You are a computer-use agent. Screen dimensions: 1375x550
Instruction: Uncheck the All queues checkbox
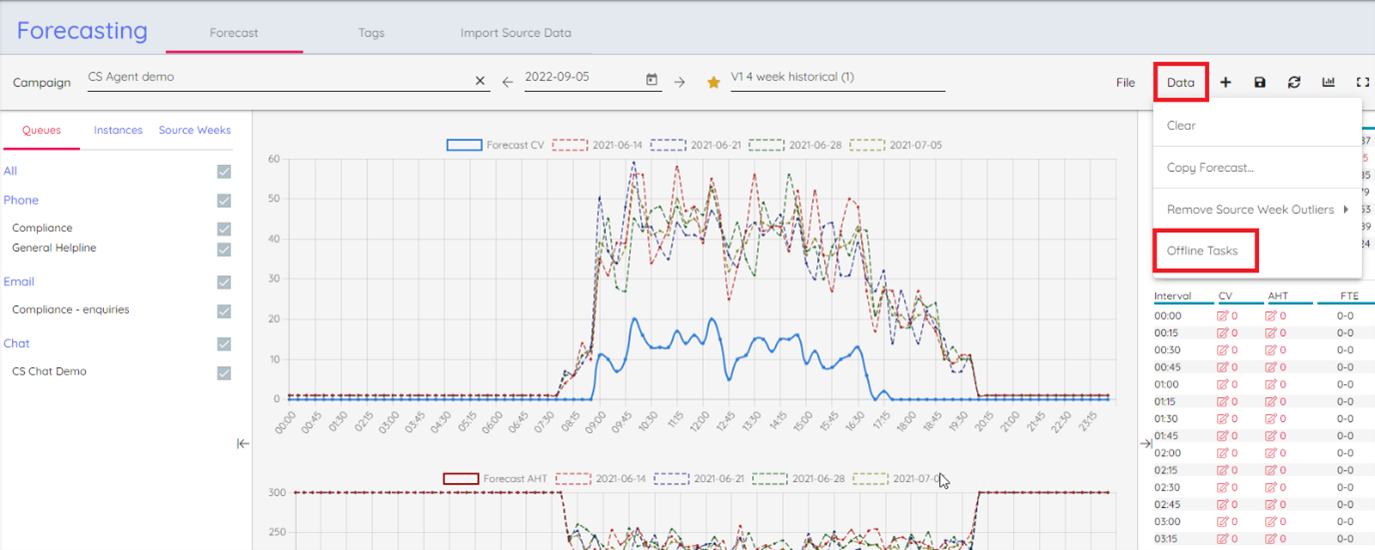click(224, 172)
